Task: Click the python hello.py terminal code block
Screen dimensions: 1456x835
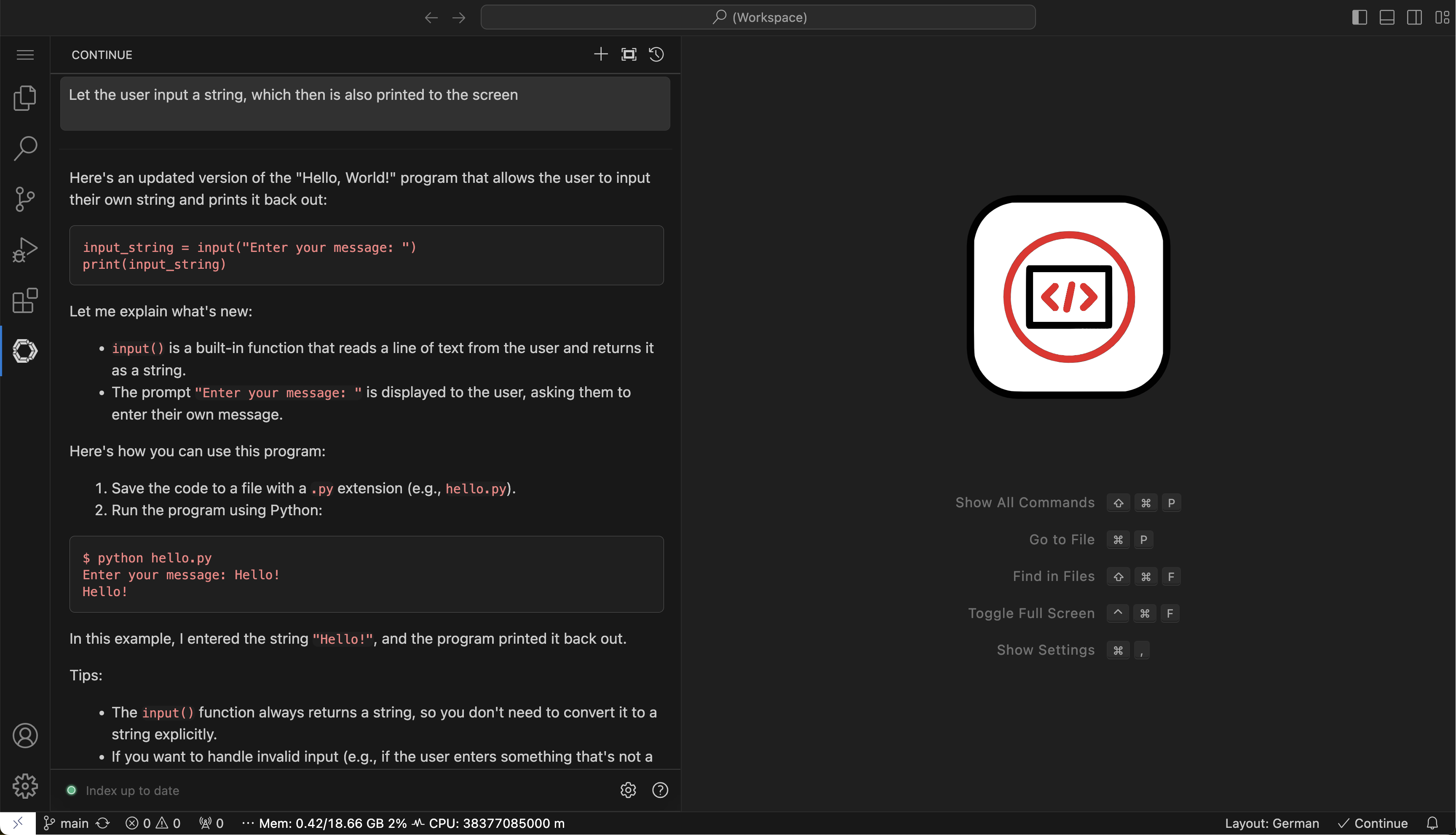Action: click(x=367, y=574)
